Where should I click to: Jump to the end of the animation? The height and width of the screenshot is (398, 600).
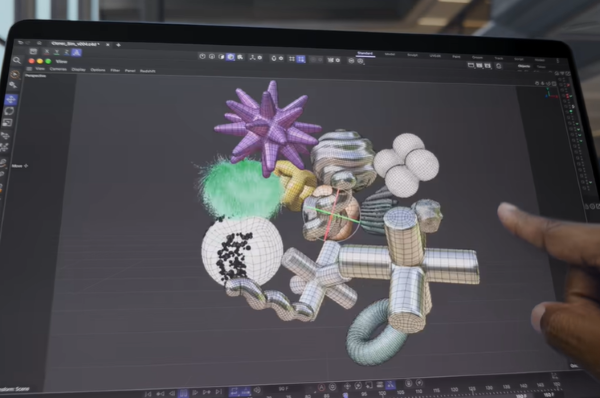(x=218, y=392)
